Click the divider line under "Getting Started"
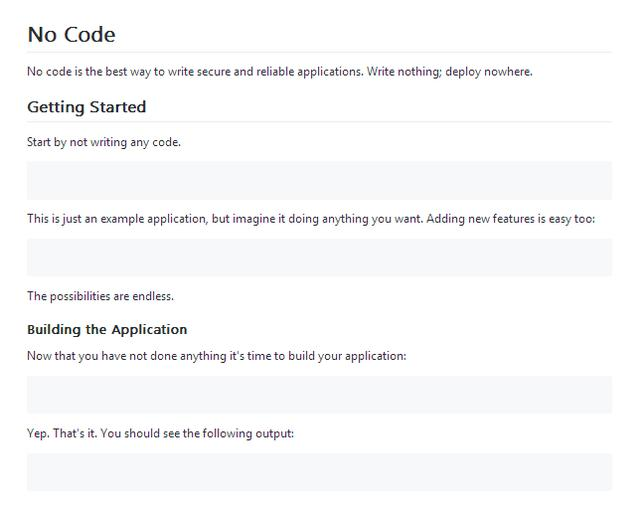This screenshot has height=509, width=640. pyautogui.click(x=319, y=122)
